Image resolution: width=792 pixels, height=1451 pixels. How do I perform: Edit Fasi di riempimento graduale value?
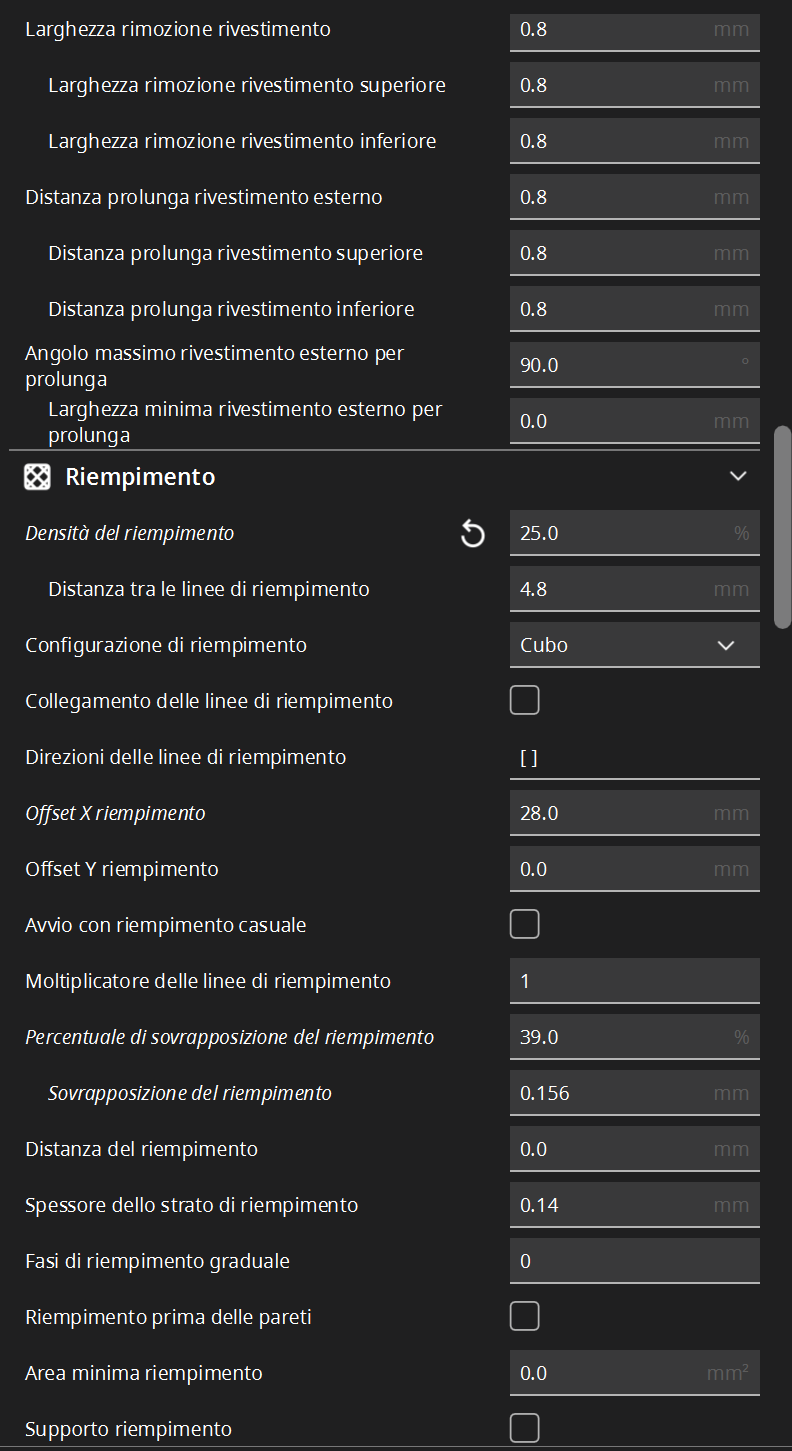(635, 1261)
